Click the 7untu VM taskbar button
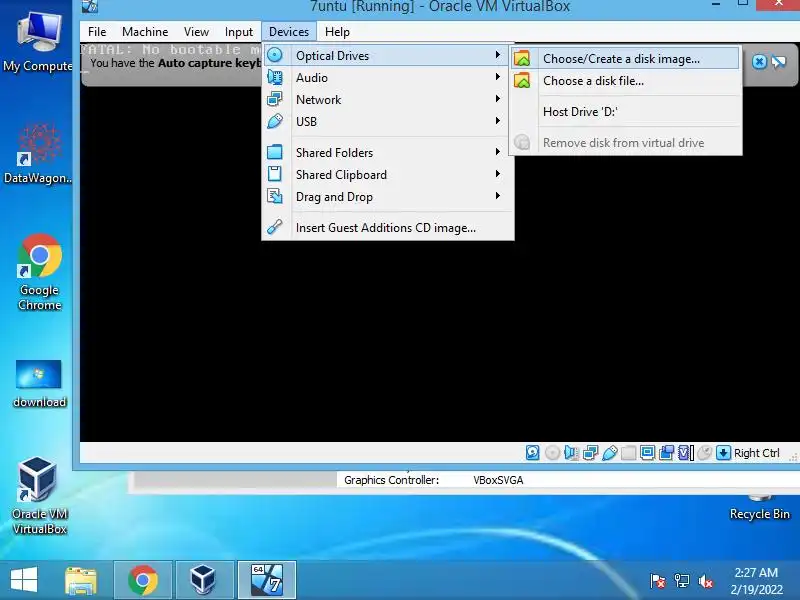This screenshot has width=800, height=600. pos(267,580)
